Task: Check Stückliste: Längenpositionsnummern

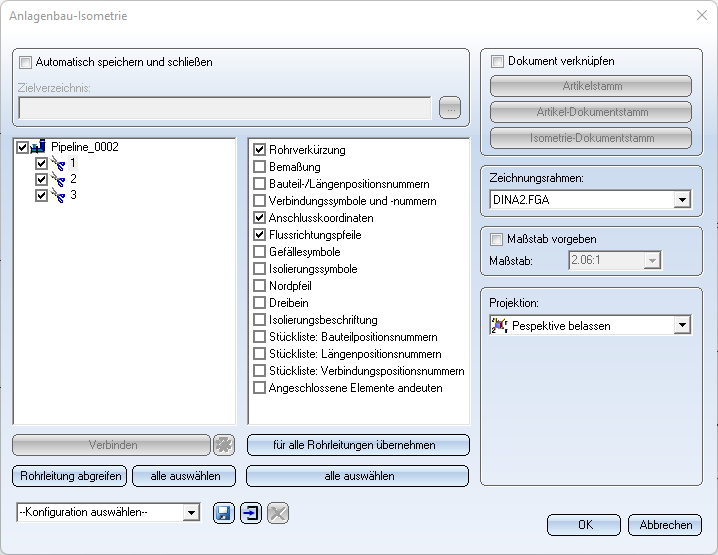Action: point(260,354)
